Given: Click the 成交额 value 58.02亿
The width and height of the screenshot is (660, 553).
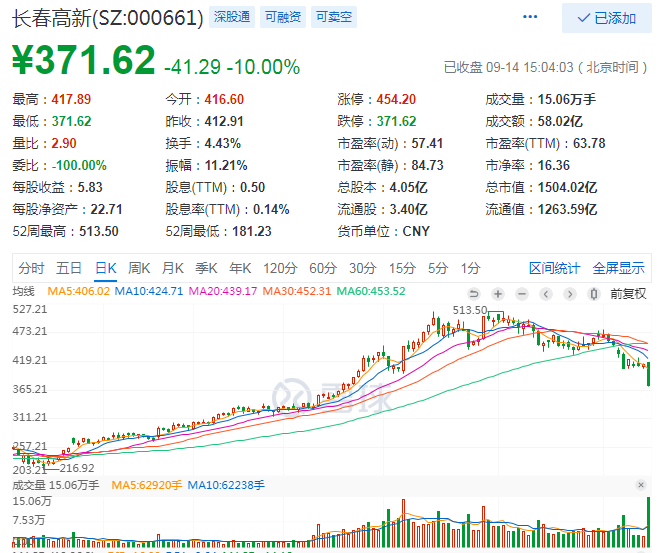Looking at the screenshot, I should coord(560,122).
